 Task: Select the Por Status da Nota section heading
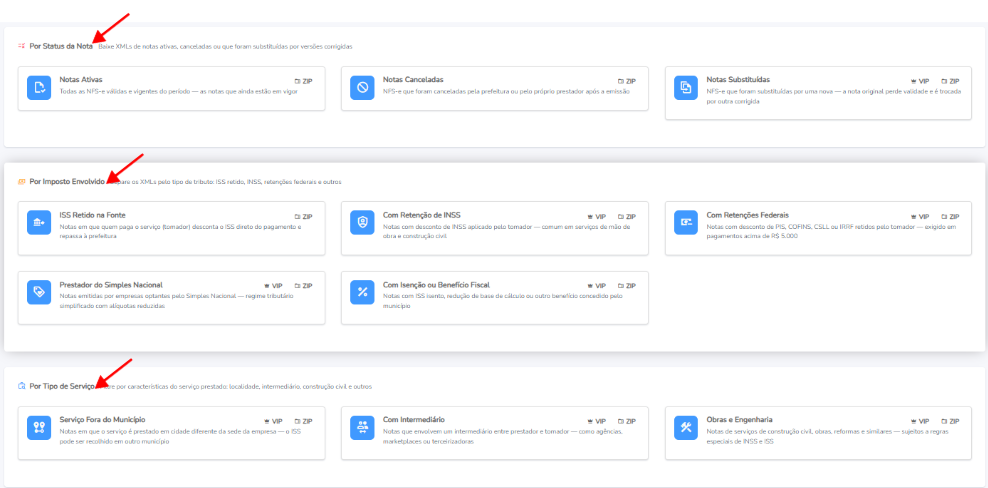point(61,46)
